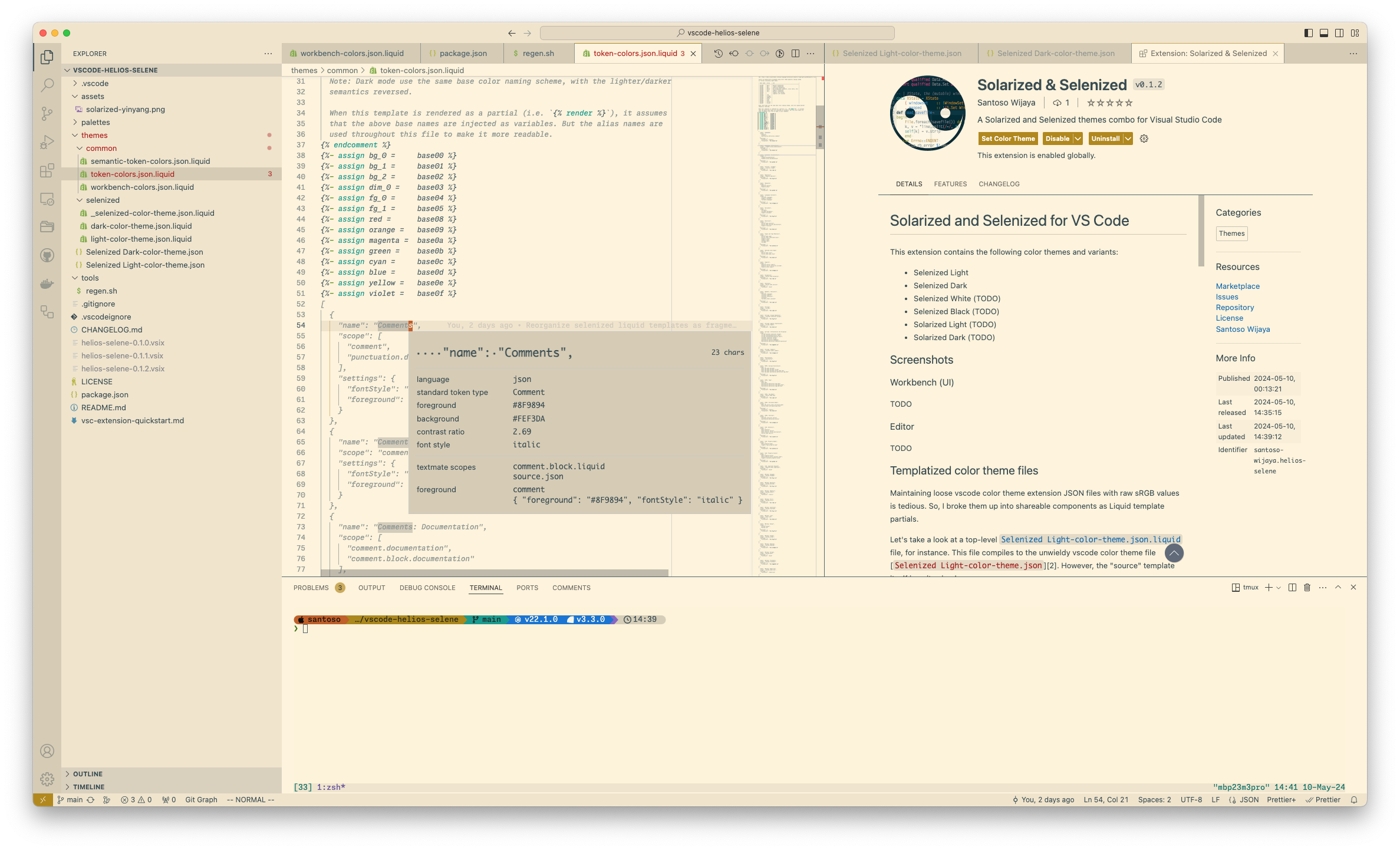This screenshot has width=1400, height=850.
Task: Click the Marketplace resource link
Action: point(1237,286)
